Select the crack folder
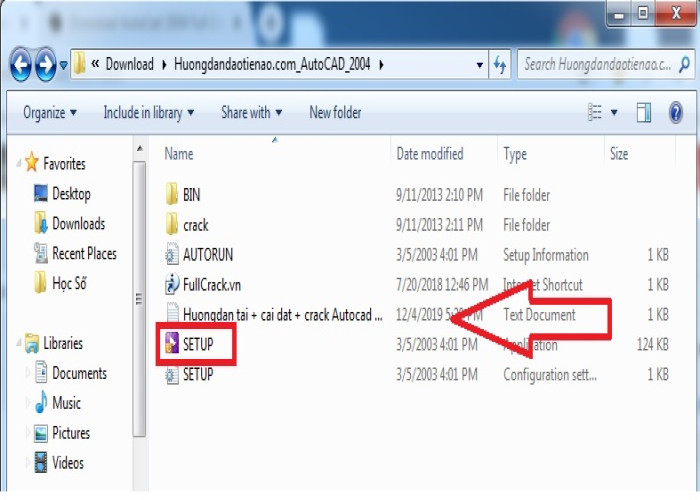Screen dimensions: 700x500 (195, 225)
